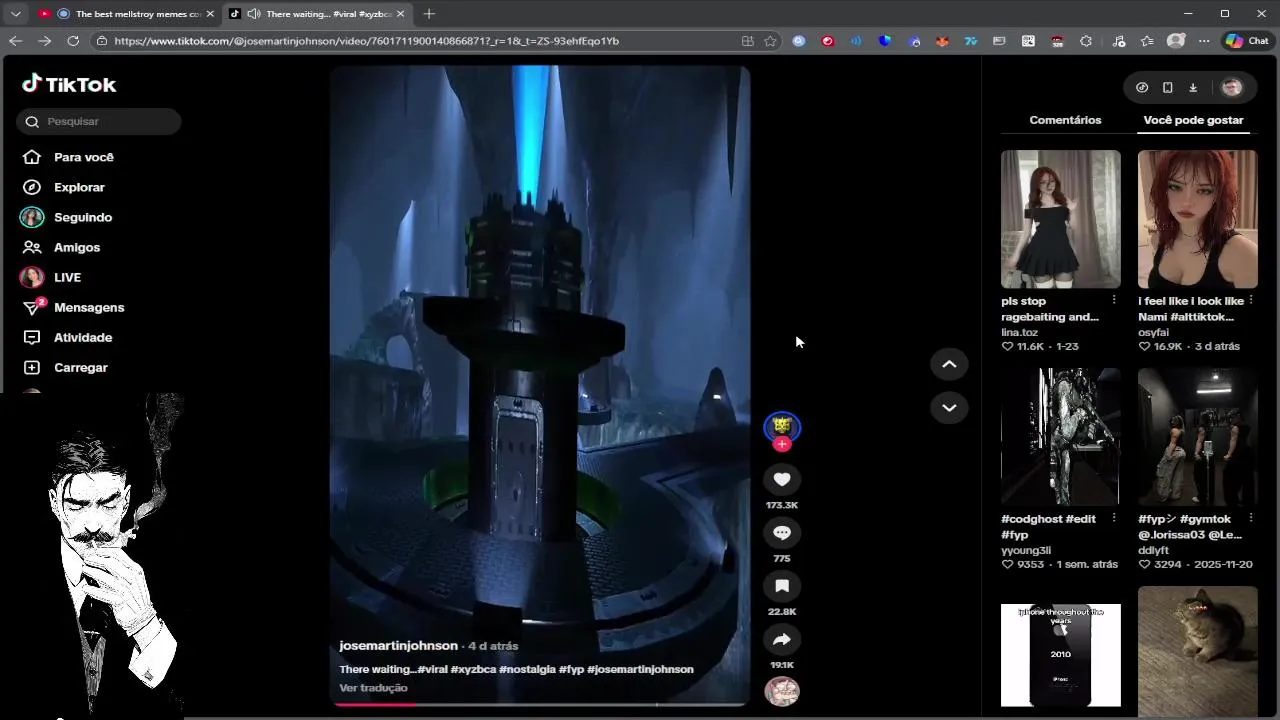Open more options for #gymtok video
The image size is (1280, 720).
pos(1251,518)
